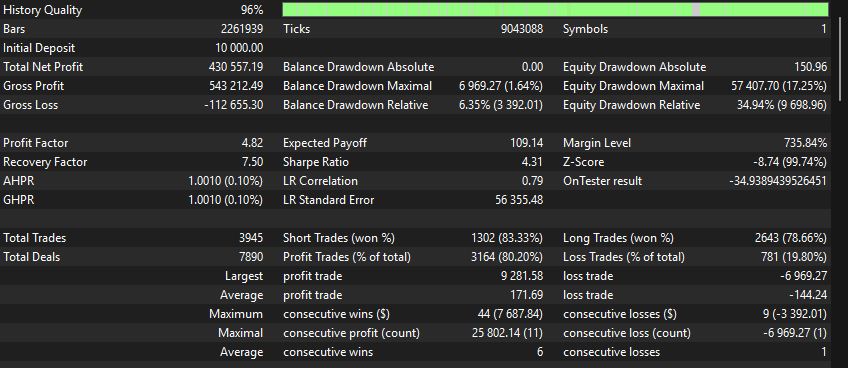Select the Symbols label
The height and width of the screenshot is (368, 848).
[585, 29]
